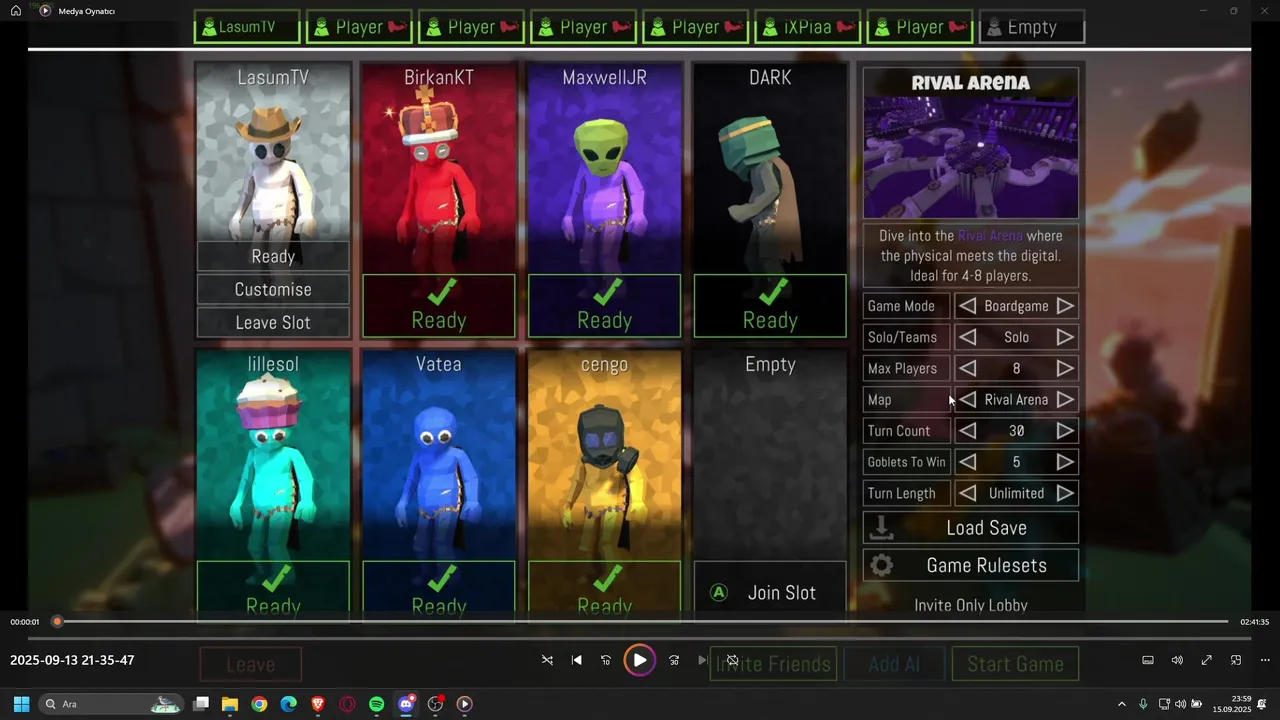The width and height of the screenshot is (1280, 720).
Task: Expand the hidden system tray icons chevron
Action: pos(1121,704)
